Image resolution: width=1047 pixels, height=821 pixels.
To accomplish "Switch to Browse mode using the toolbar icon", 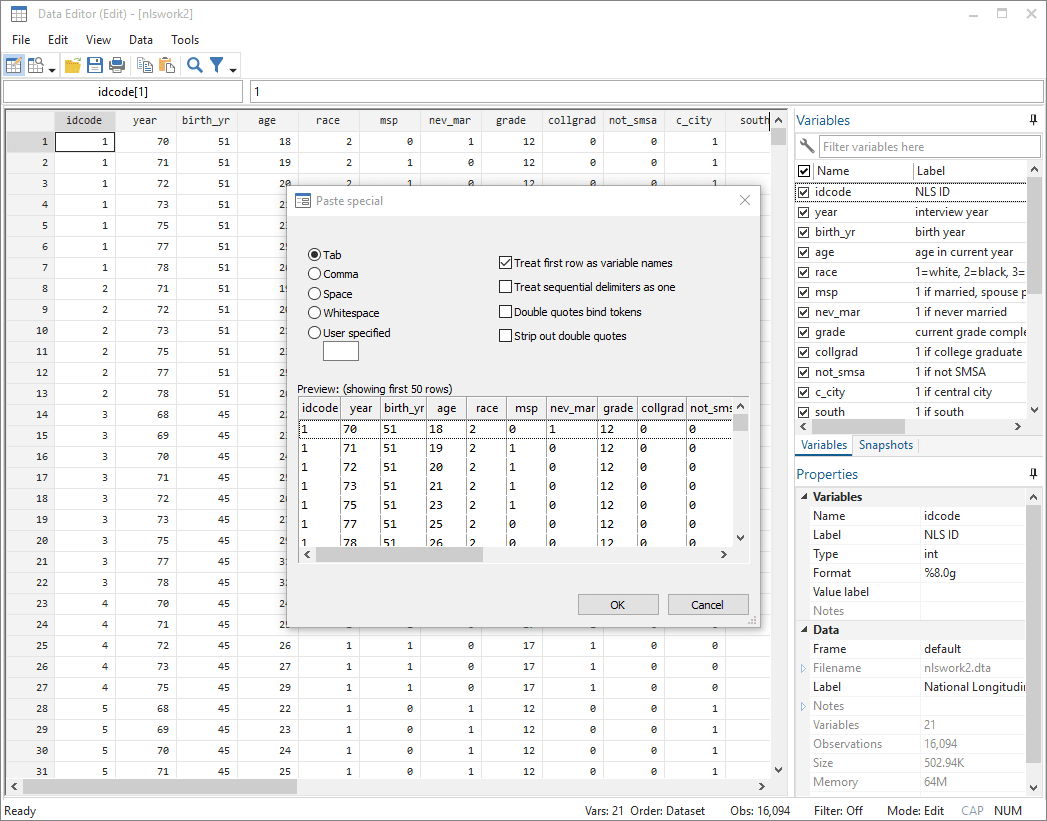I will click(x=36, y=64).
